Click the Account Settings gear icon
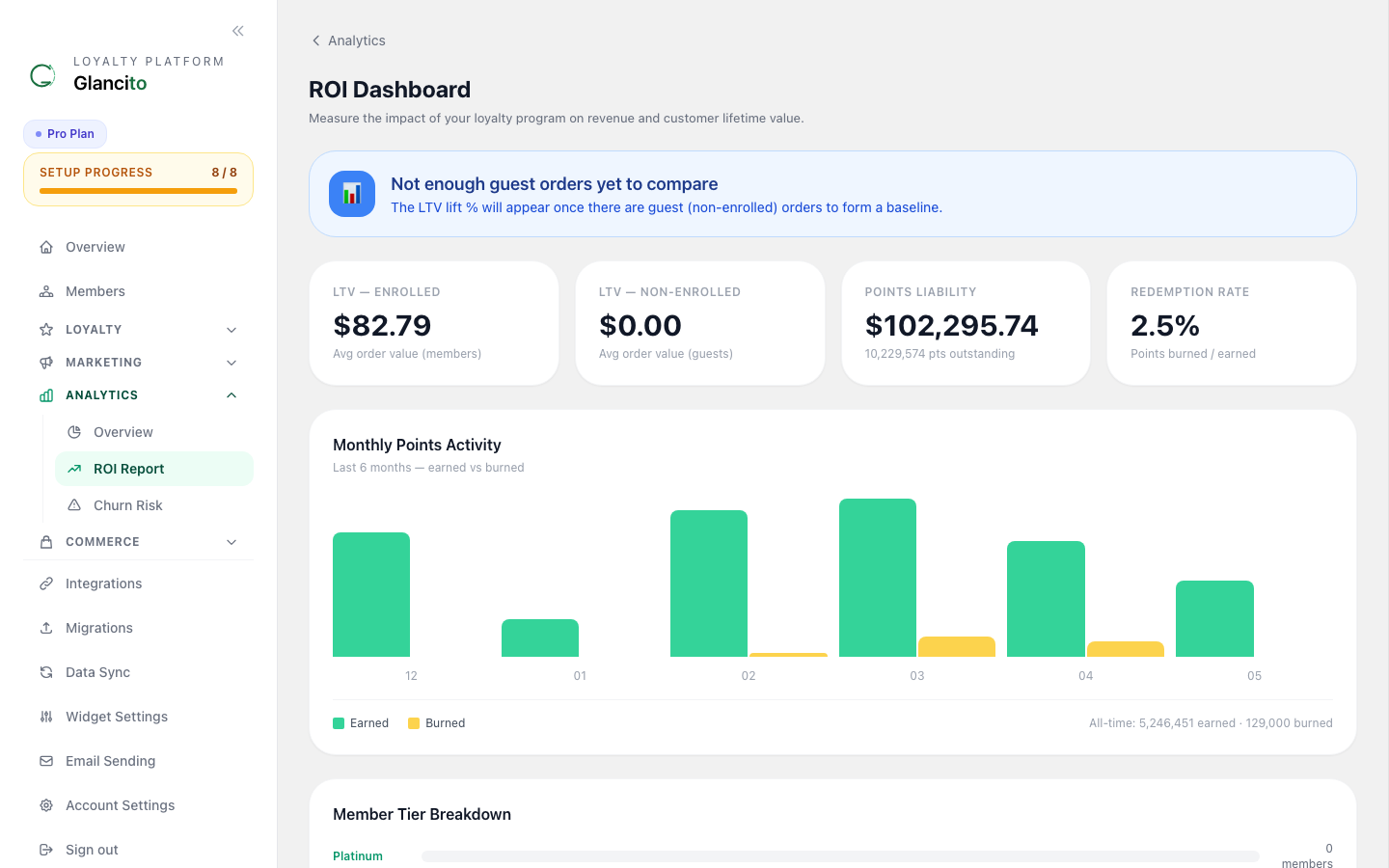Screen dimensions: 1389x868 click(x=46, y=805)
